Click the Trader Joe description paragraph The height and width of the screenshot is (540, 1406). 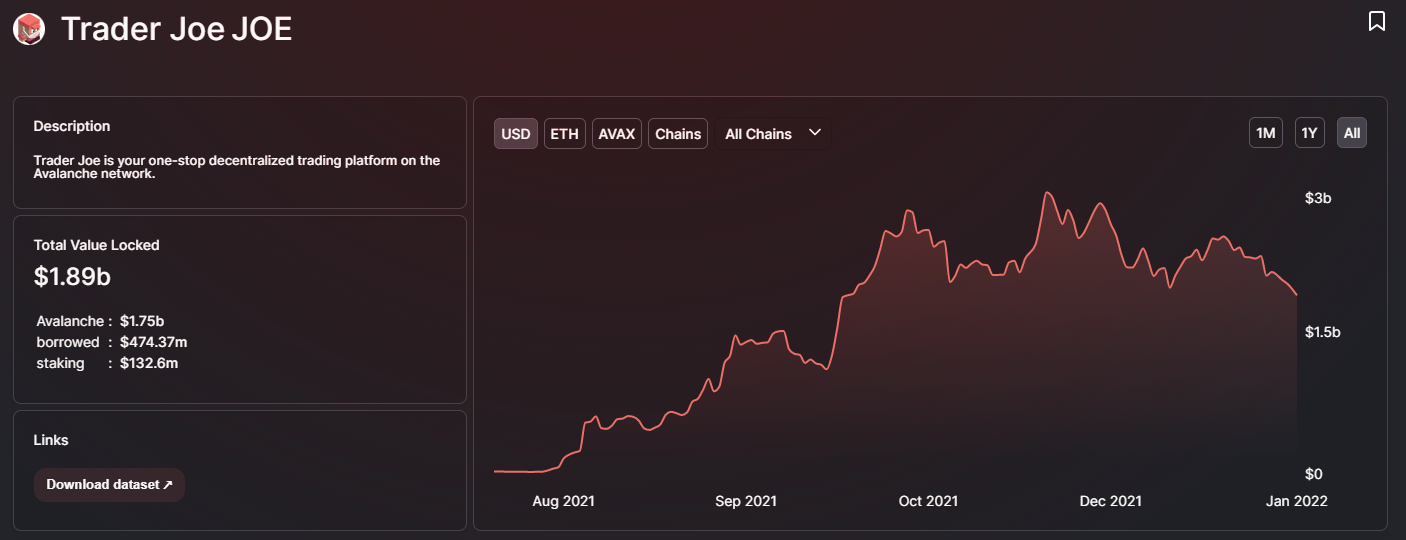click(x=237, y=167)
